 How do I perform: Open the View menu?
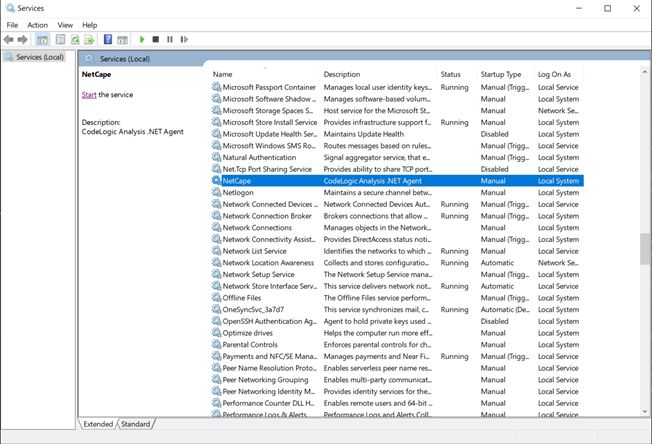65,25
